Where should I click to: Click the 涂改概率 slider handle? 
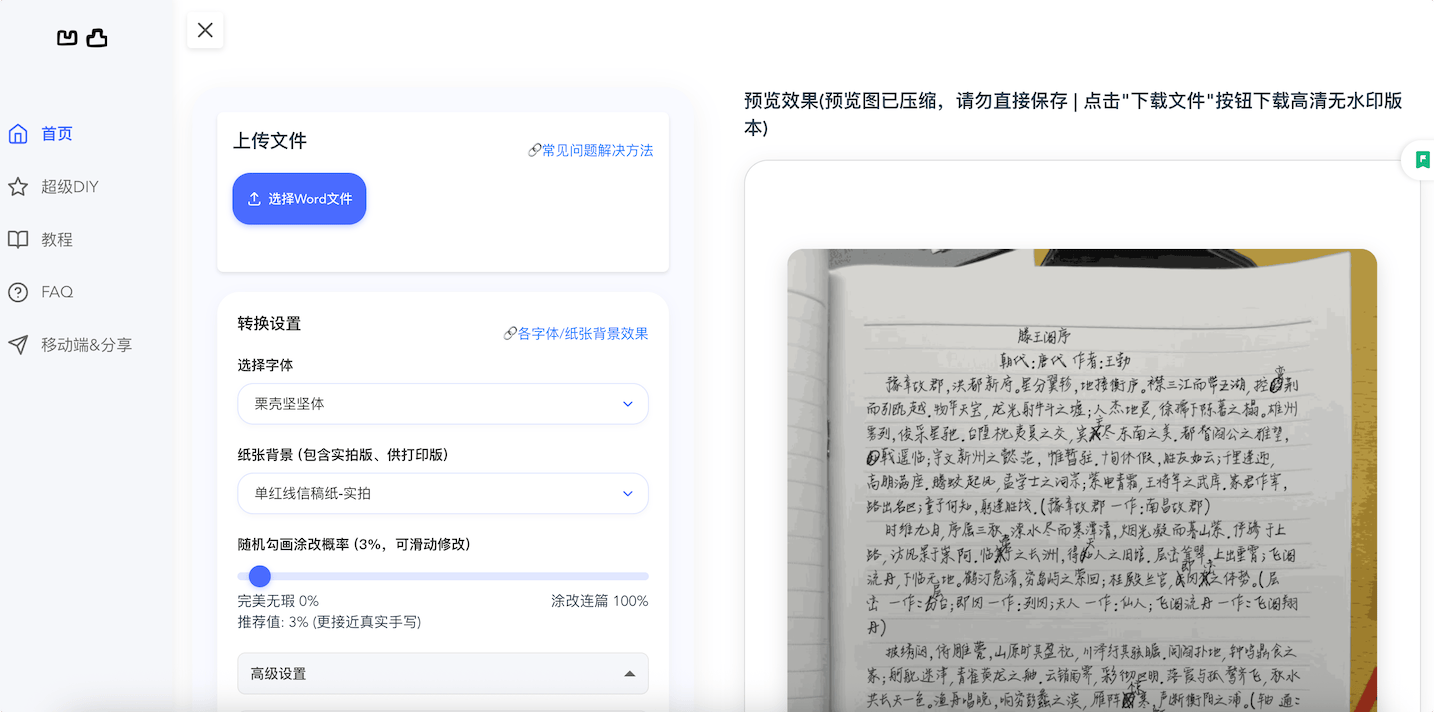260,576
